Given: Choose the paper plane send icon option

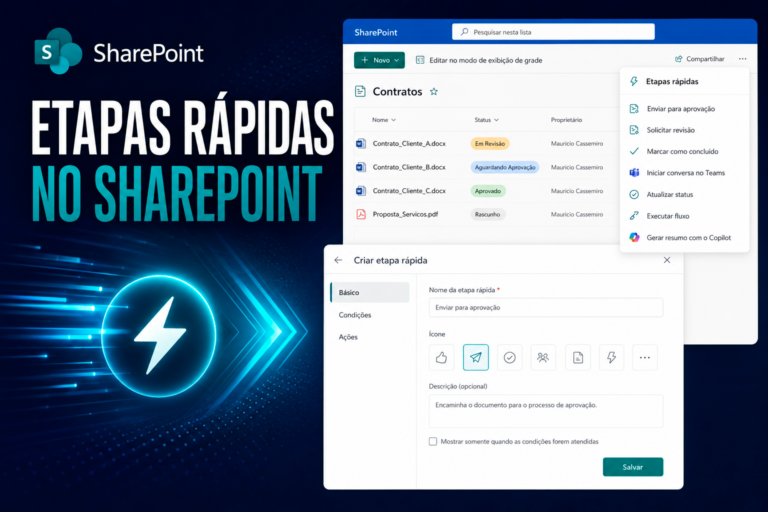Looking at the screenshot, I should (x=476, y=358).
